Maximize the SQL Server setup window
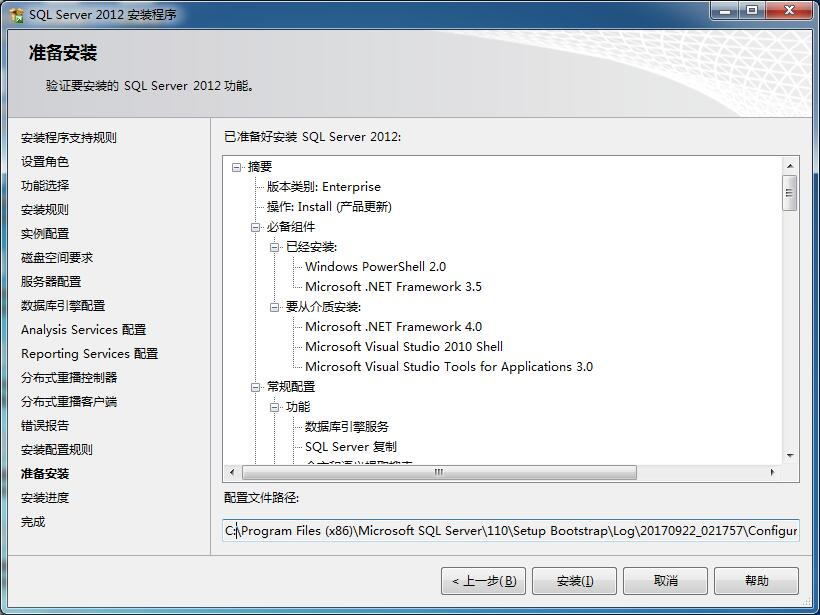Viewport: 820px width, 615px height. click(x=751, y=10)
